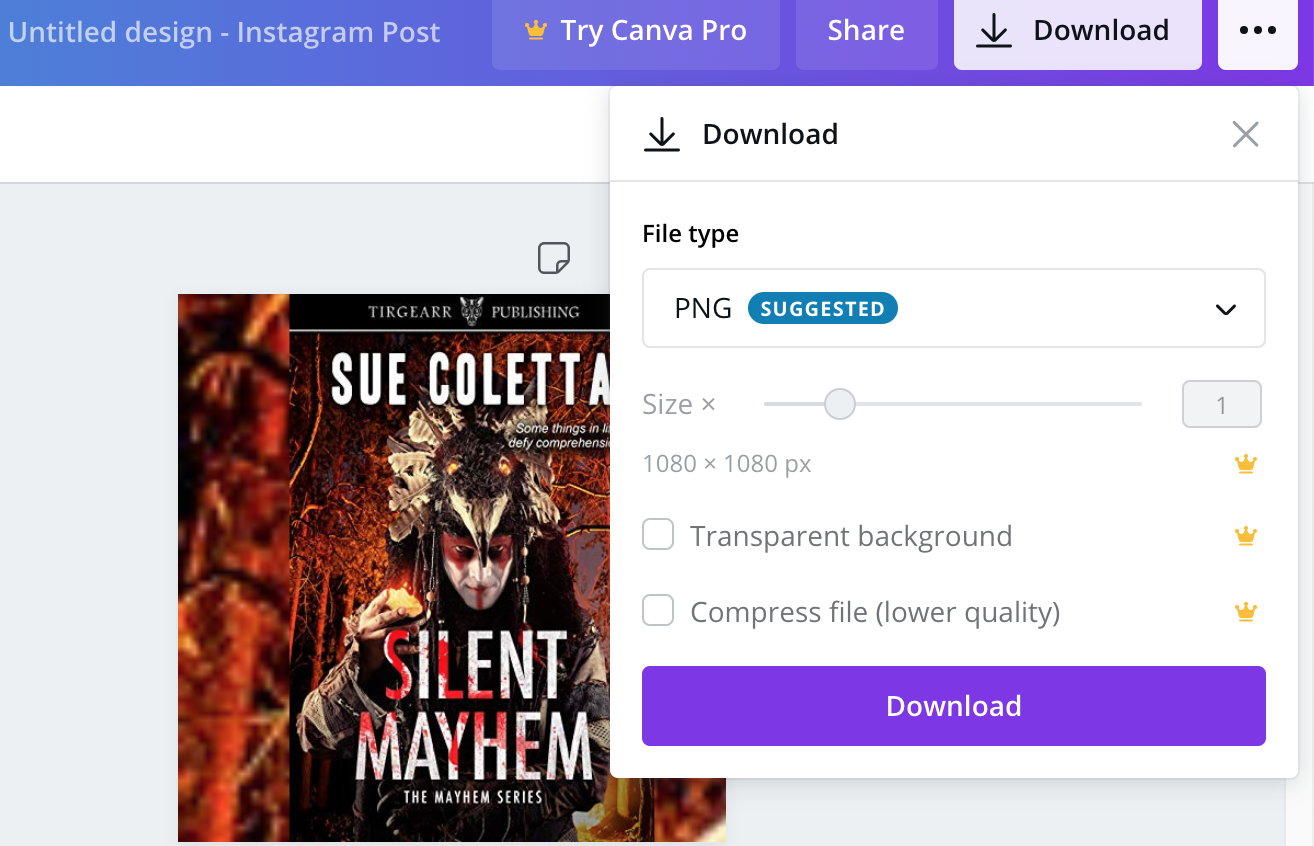Click the Share button
Screen dimensions: 1314x846
(866, 30)
